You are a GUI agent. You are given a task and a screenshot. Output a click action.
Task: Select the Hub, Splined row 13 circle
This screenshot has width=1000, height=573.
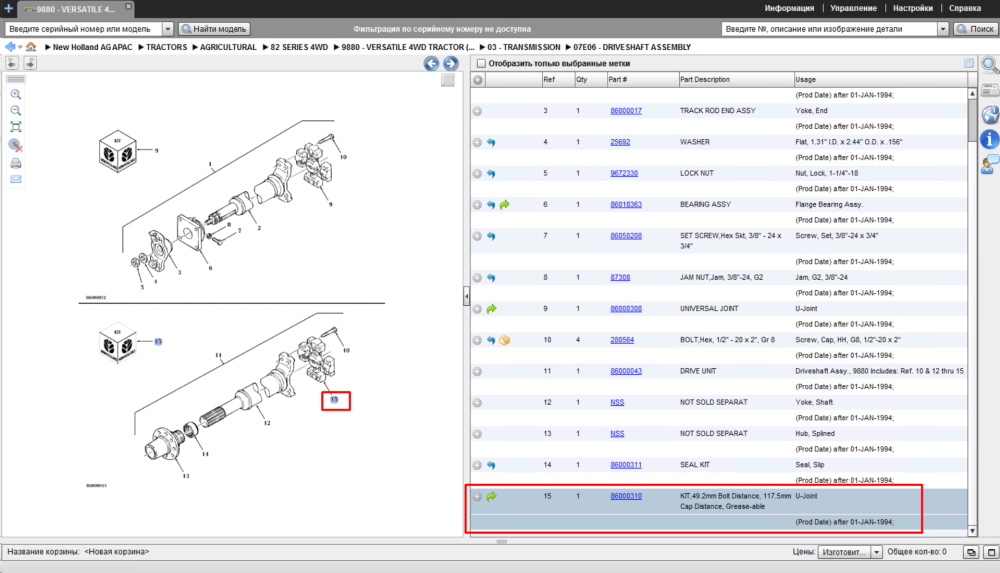pyautogui.click(x=477, y=434)
